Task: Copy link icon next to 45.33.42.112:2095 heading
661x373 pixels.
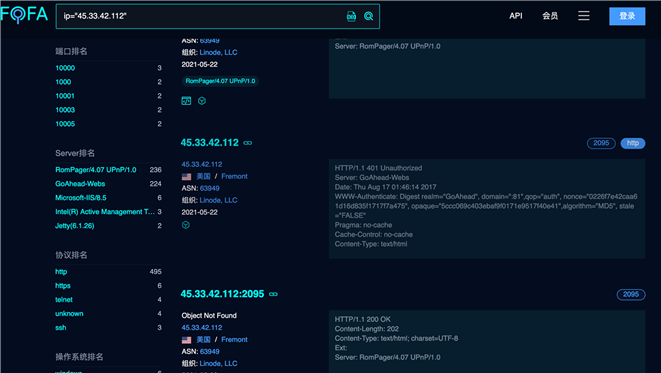Action: click(x=274, y=294)
